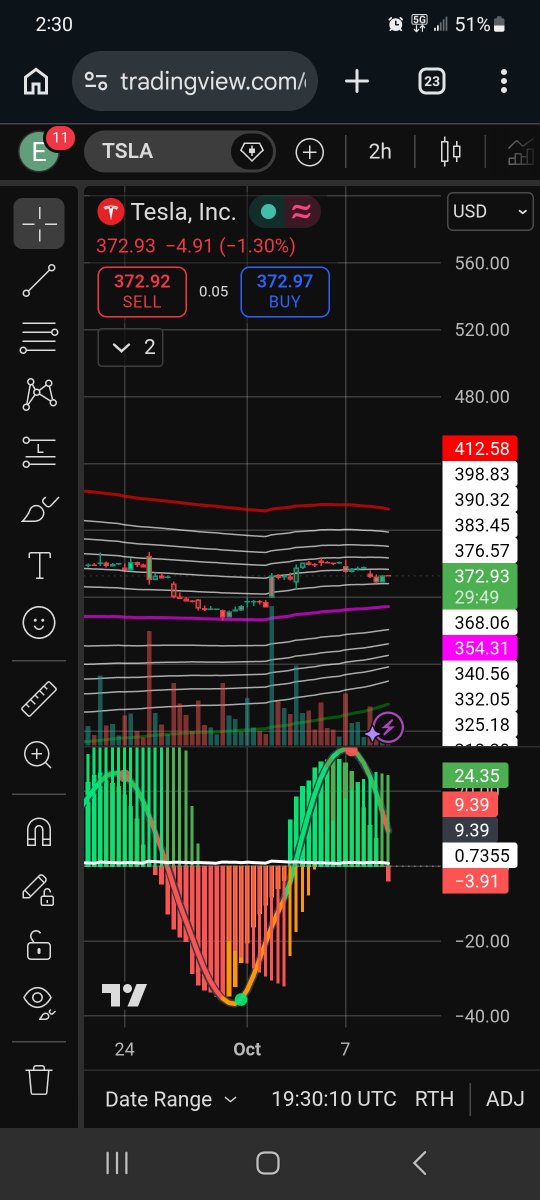Change the 2h chart interval
This screenshot has width=540, height=1200.
click(x=380, y=152)
